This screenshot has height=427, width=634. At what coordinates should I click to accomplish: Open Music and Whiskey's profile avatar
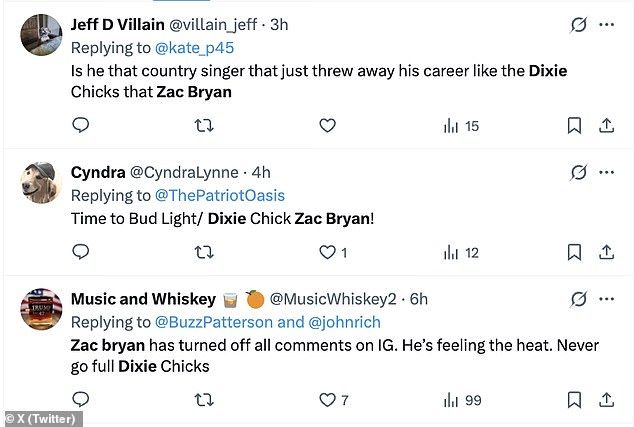click(x=41, y=309)
